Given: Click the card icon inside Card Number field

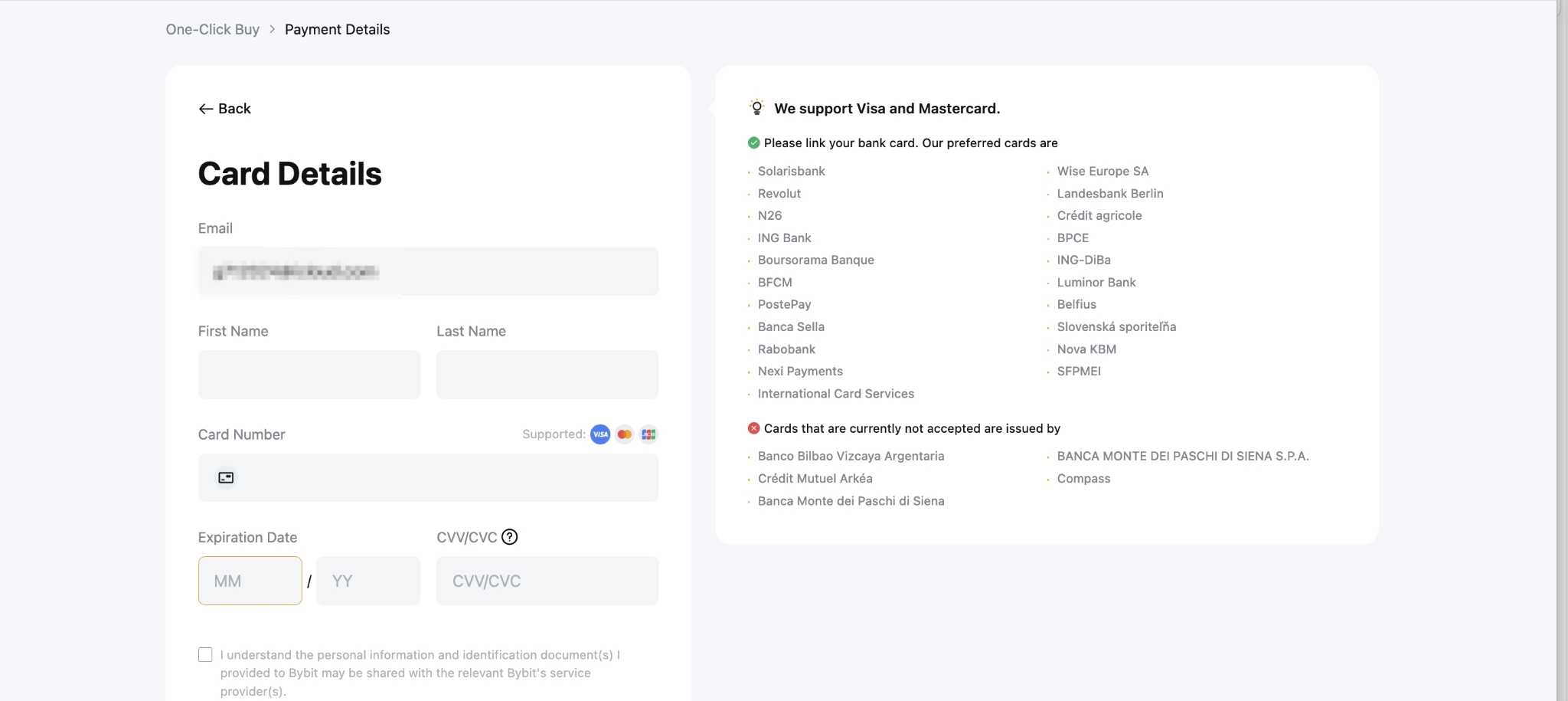Looking at the screenshot, I should (226, 478).
